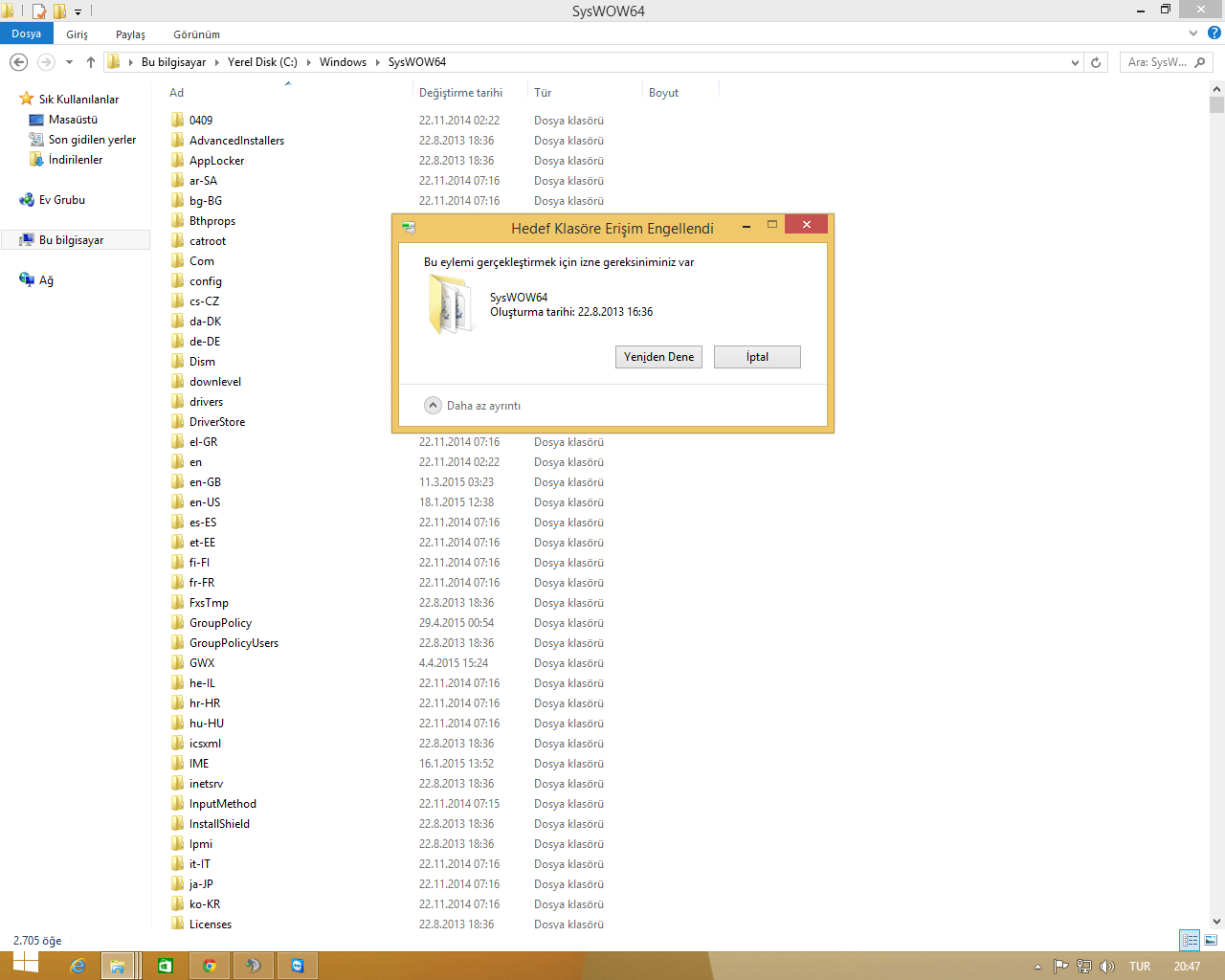Switch to Details view in the status bar
1225x980 pixels.
click(x=1191, y=940)
